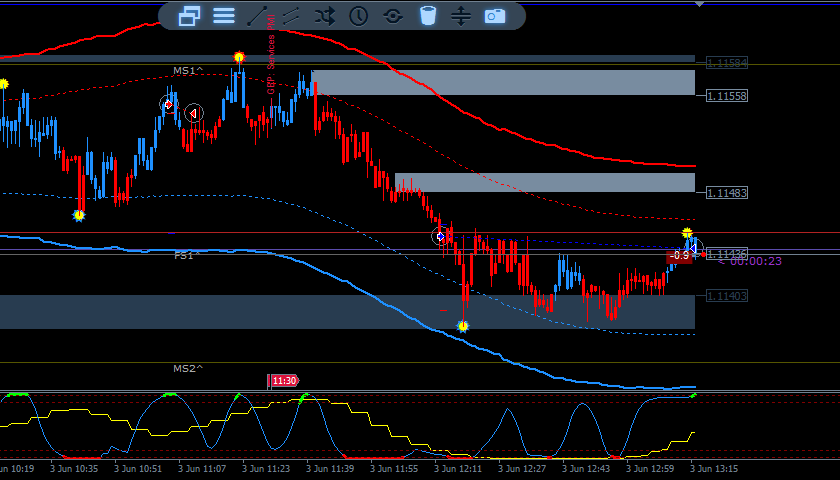Click the candle countdown timer 00:00:23

pyautogui.click(x=755, y=261)
